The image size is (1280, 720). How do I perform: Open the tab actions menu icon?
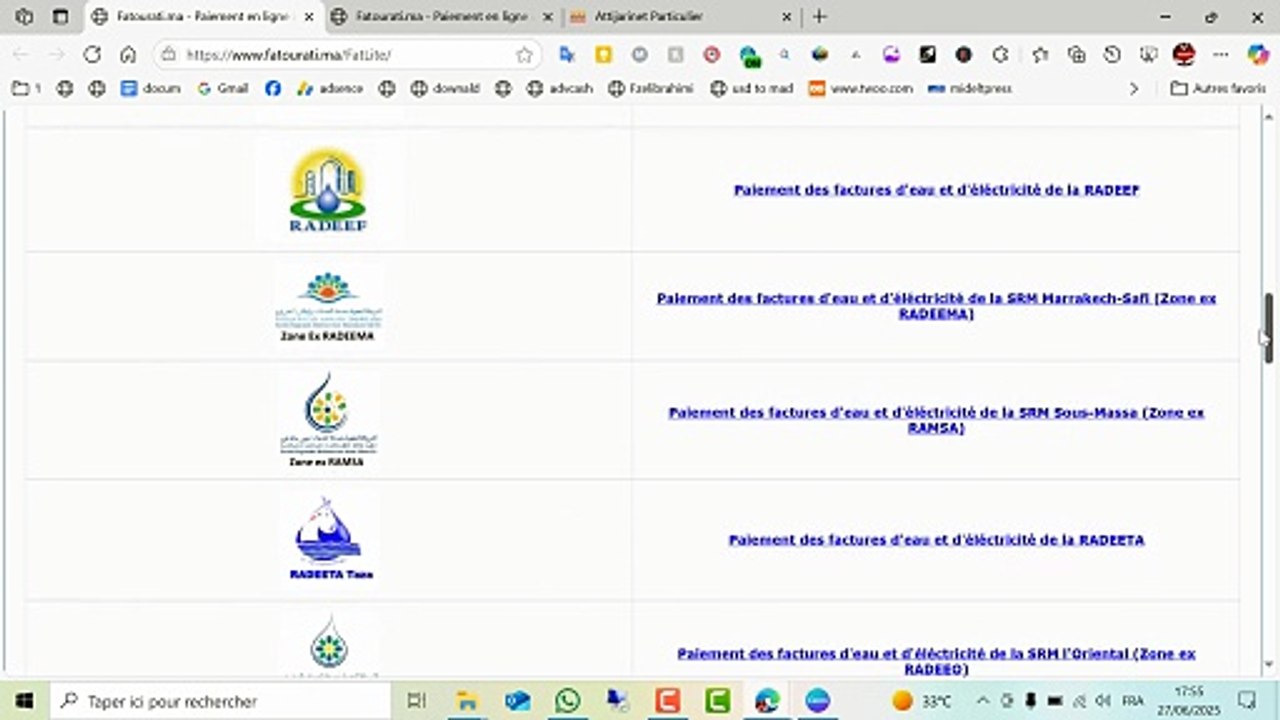click(x=60, y=17)
